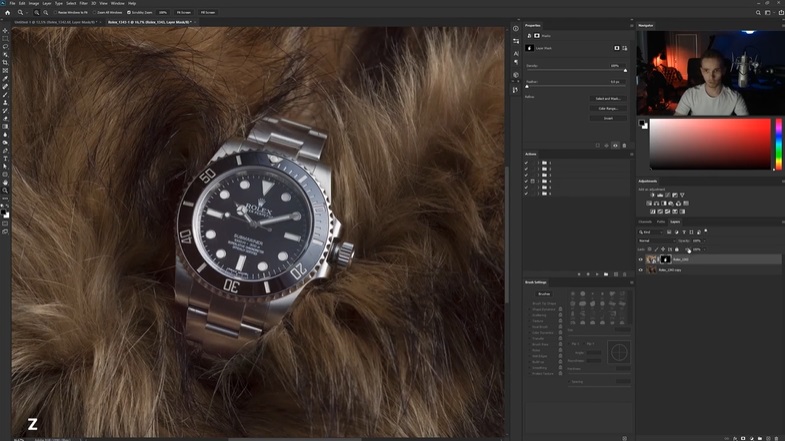Open the Image menu
This screenshot has height=441, width=785.
click(x=34, y=3)
